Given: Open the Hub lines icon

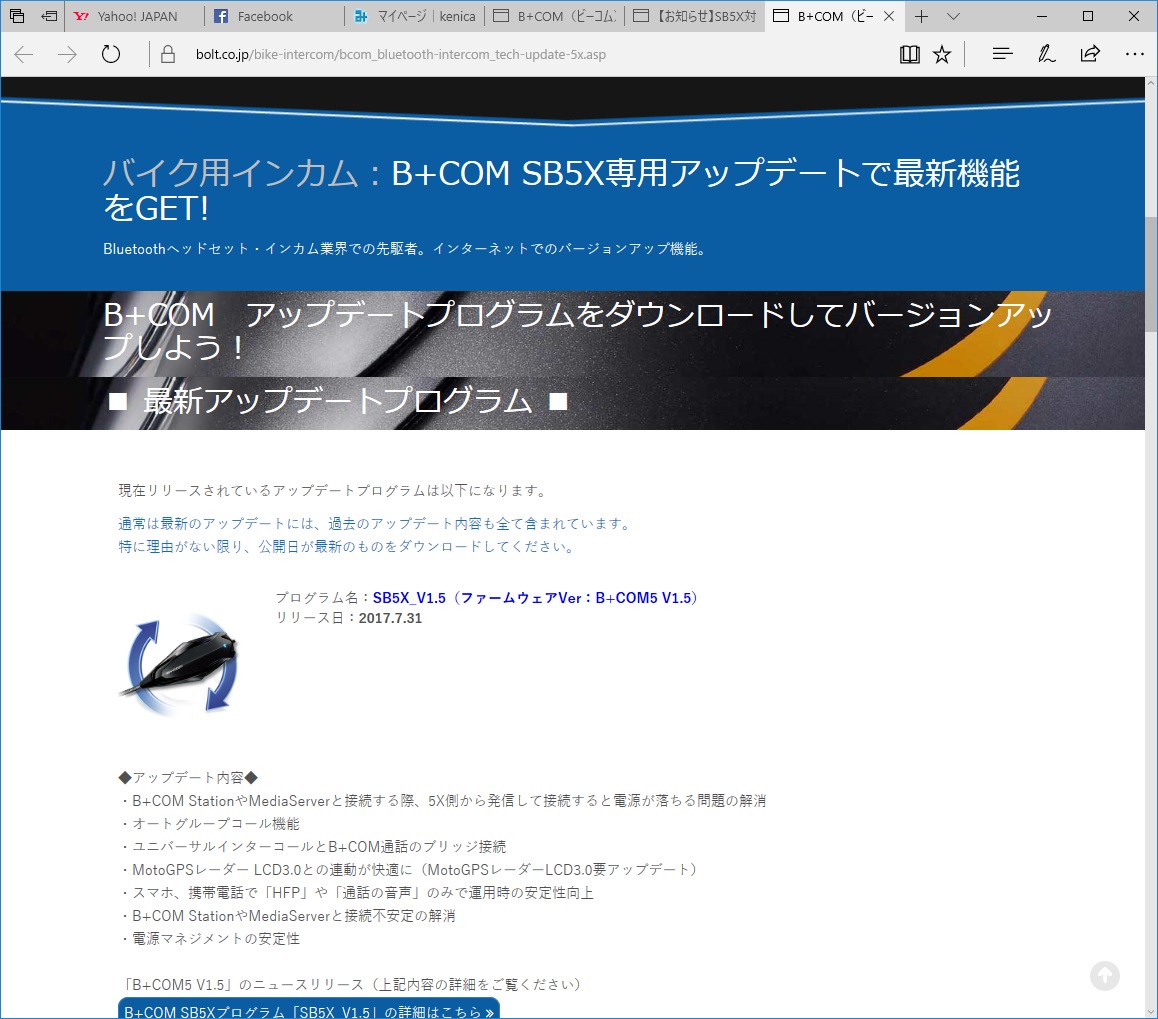Looking at the screenshot, I should pos(1002,54).
